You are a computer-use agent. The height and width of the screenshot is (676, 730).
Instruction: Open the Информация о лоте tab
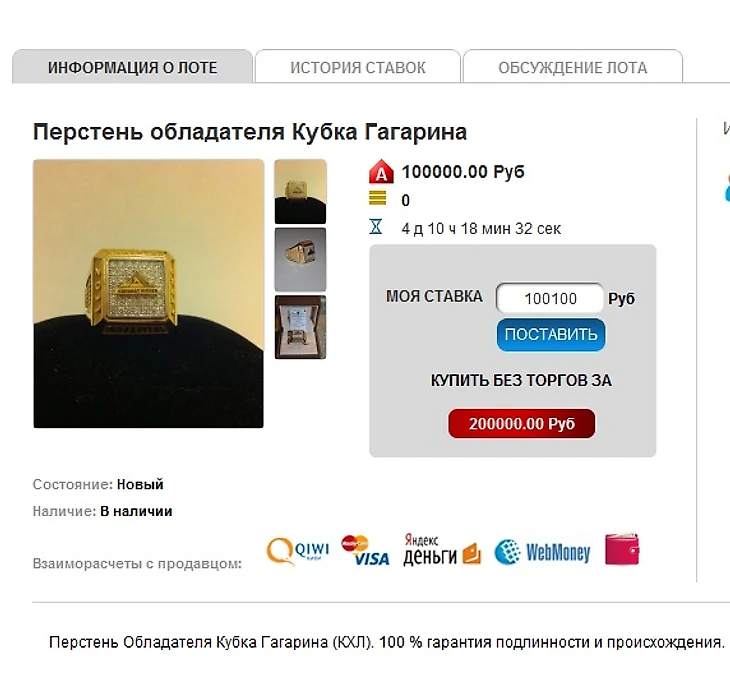(x=133, y=67)
